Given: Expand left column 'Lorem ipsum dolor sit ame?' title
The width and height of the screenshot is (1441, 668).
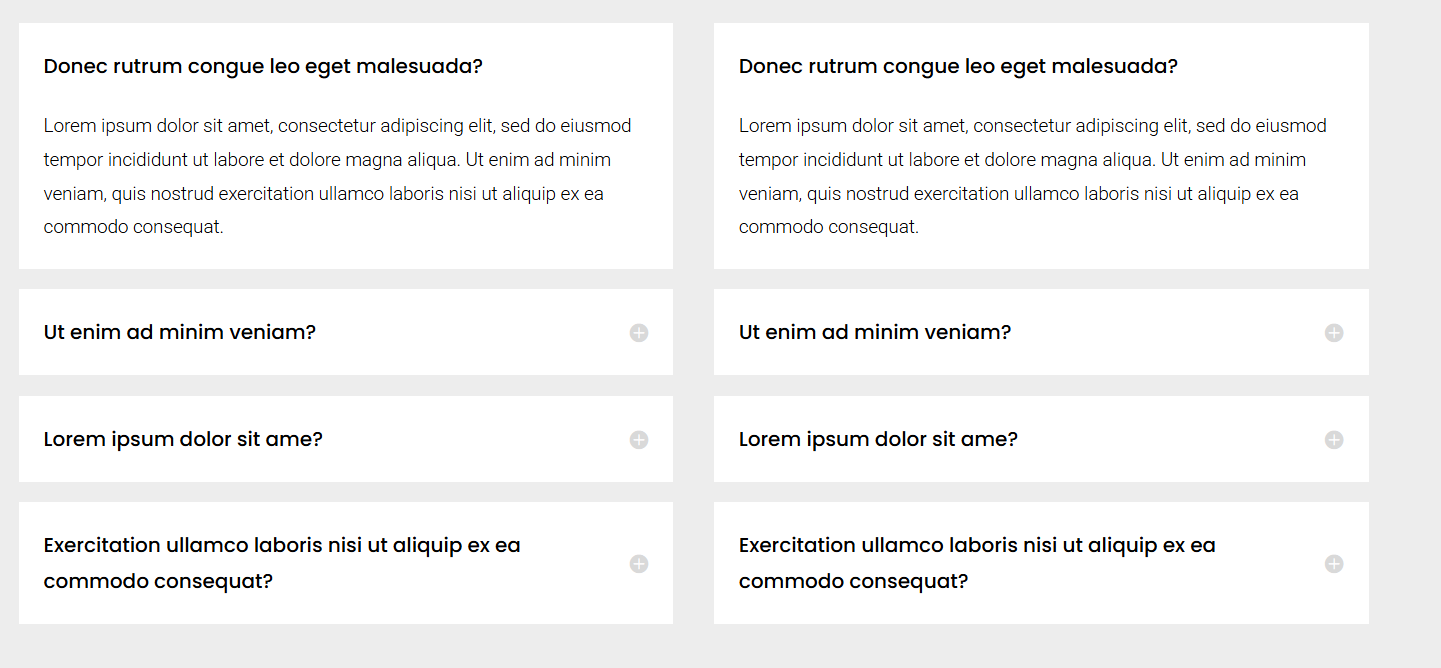Looking at the screenshot, I should pos(183,440).
